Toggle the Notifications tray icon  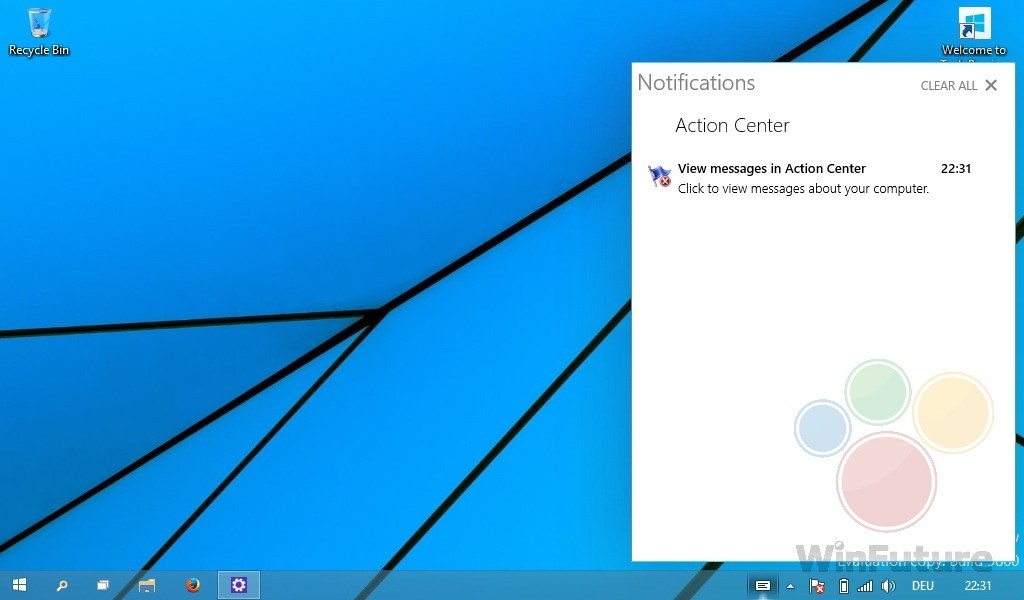tap(763, 586)
